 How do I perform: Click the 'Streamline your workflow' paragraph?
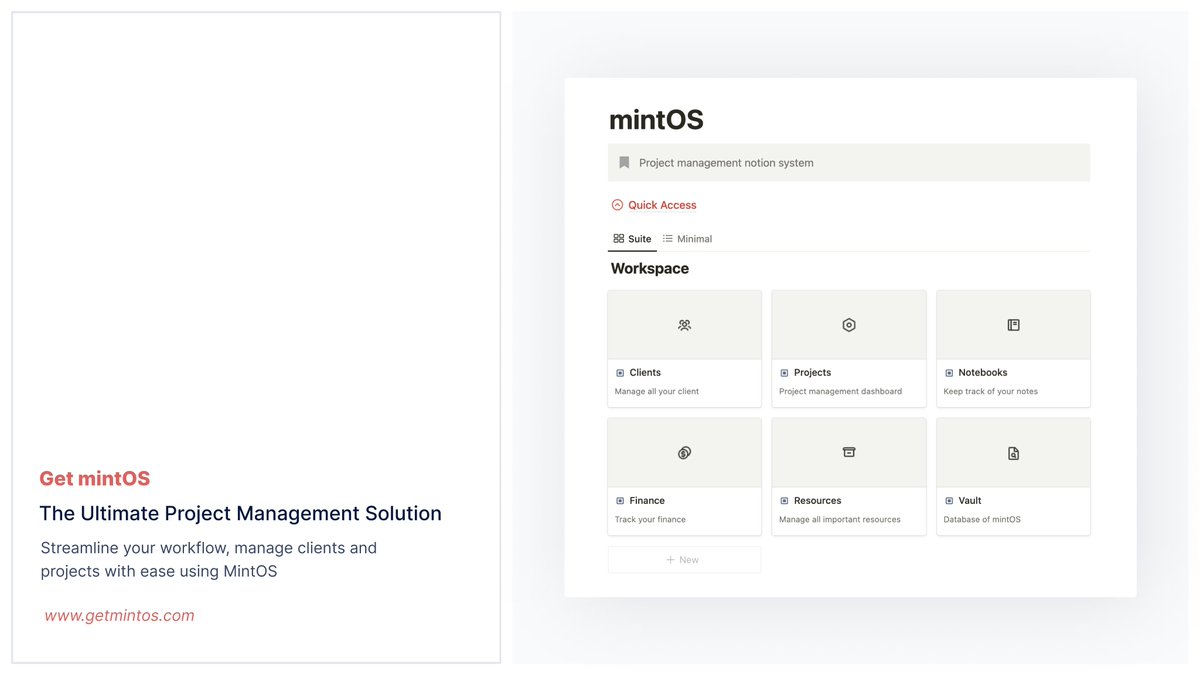(x=209, y=560)
